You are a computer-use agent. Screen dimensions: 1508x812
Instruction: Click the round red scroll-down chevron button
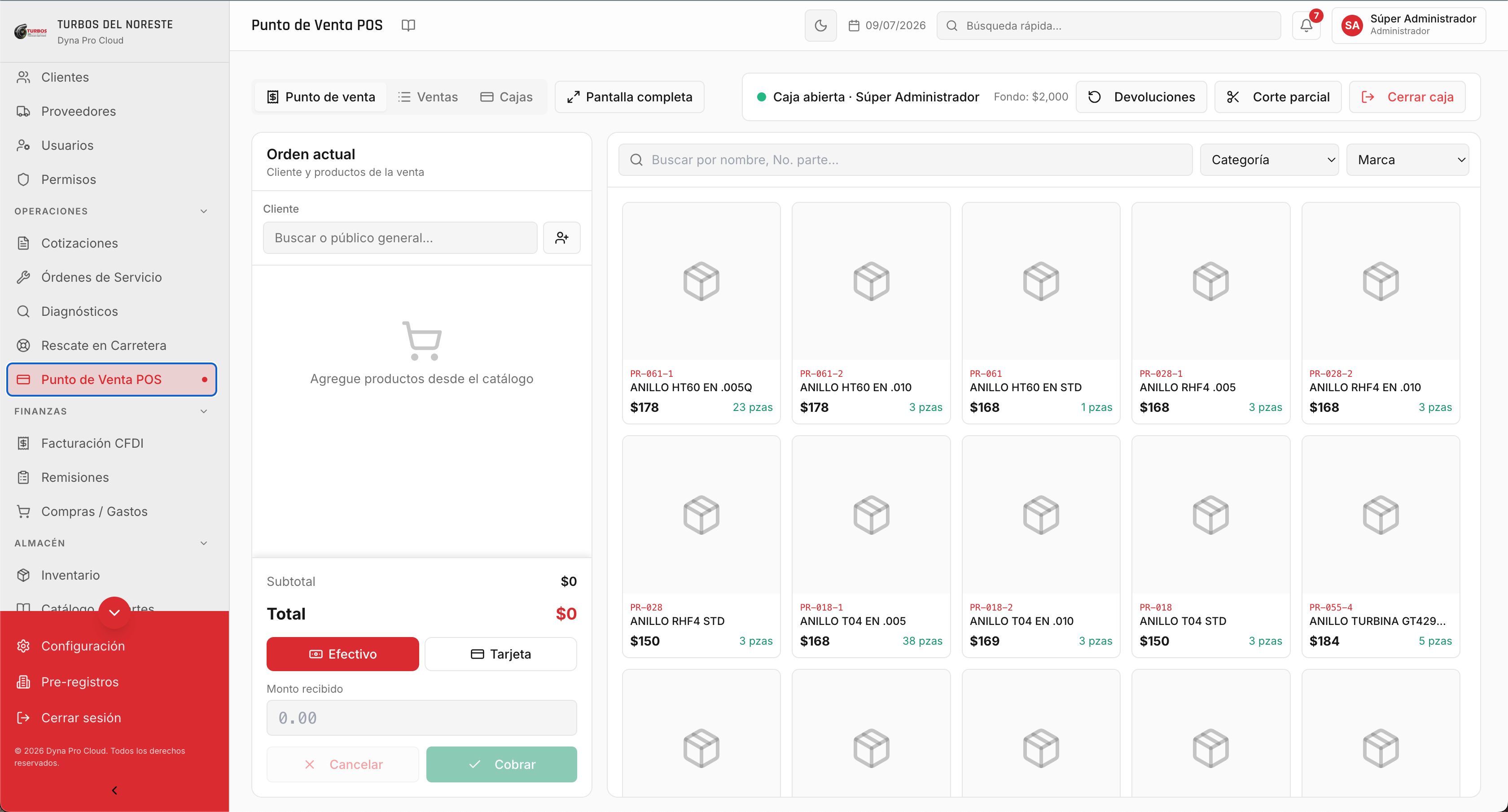pyautogui.click(x=115, y=612)
